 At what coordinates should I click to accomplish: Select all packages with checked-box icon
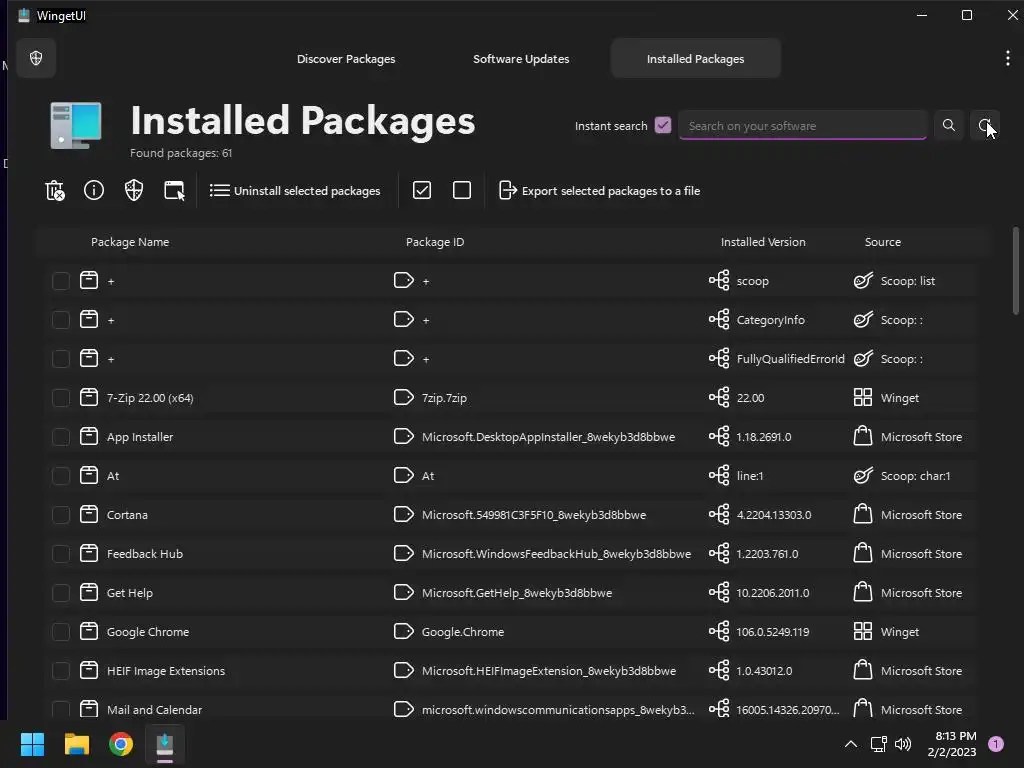pos(422,190)
